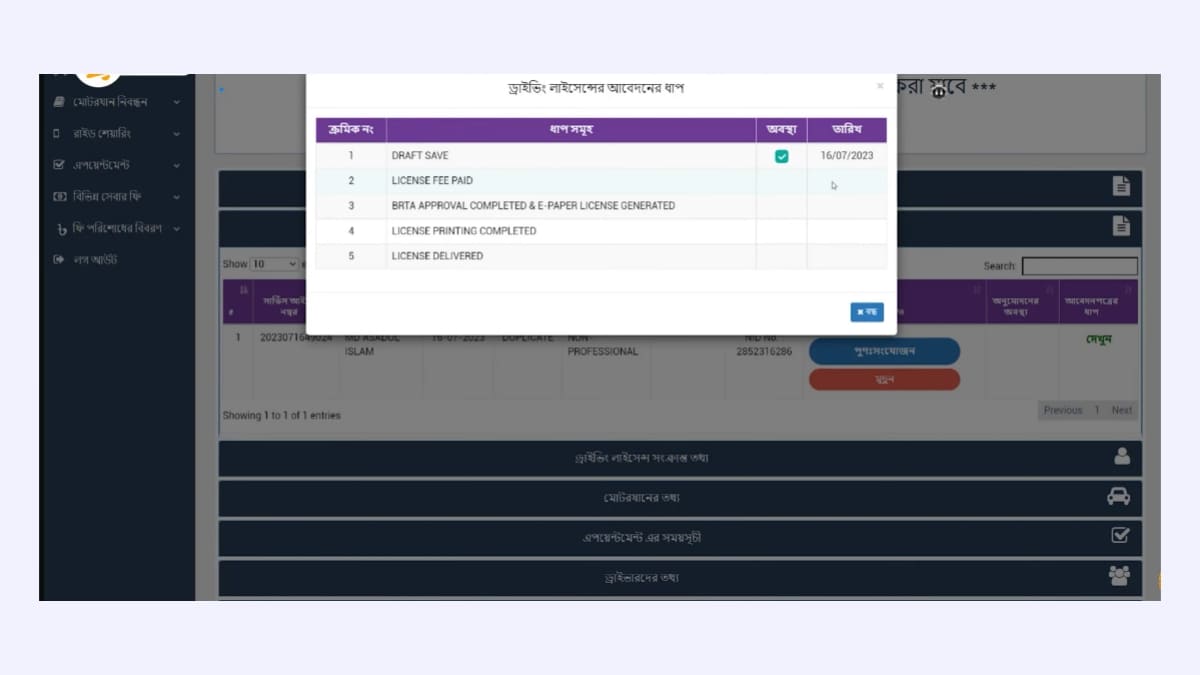
Task: Open the Show entries count dropdown
Action: 274,265
